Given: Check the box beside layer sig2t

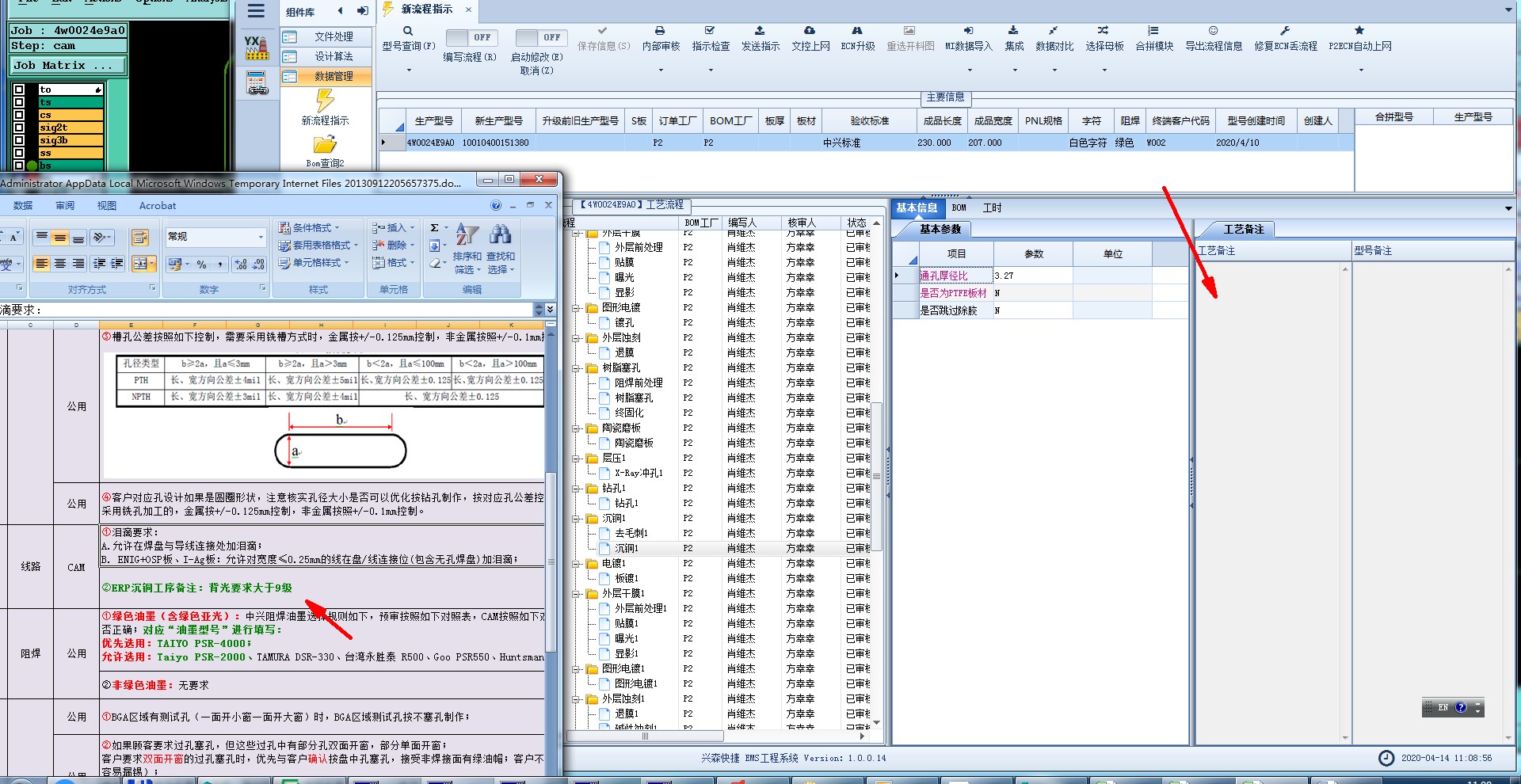Looking at the screenshot, I should [x=19, y=127].
